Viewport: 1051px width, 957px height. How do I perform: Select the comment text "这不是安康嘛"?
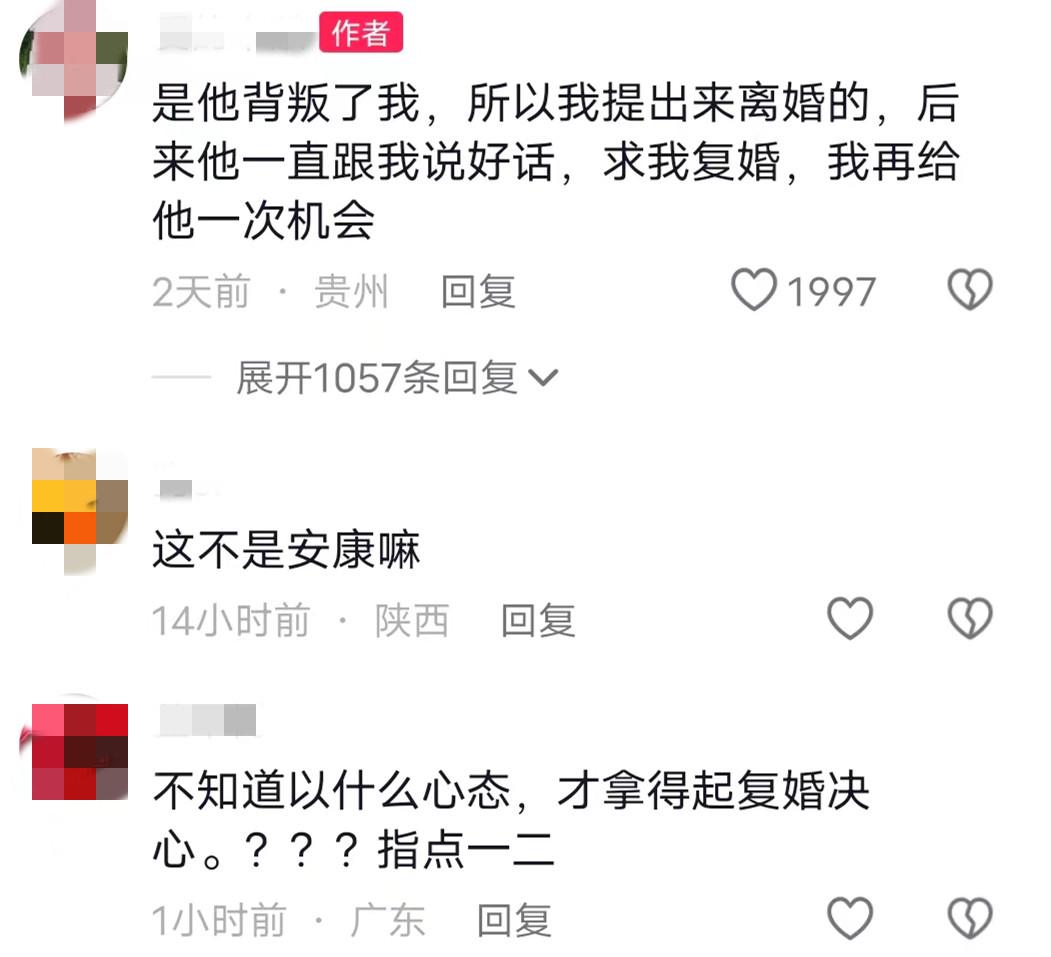point(286,550)
